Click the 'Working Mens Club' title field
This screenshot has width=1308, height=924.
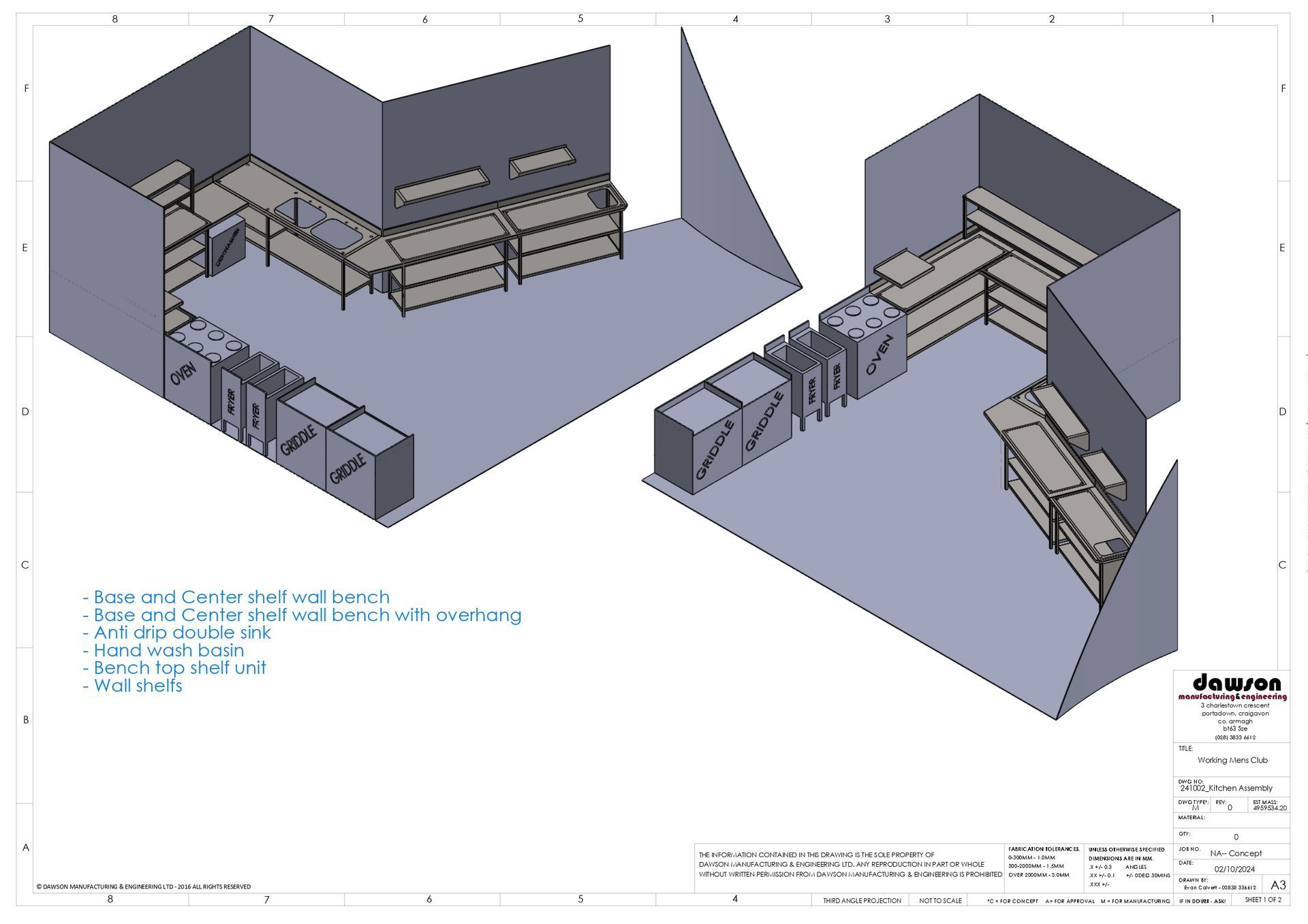pos(1232,760)
